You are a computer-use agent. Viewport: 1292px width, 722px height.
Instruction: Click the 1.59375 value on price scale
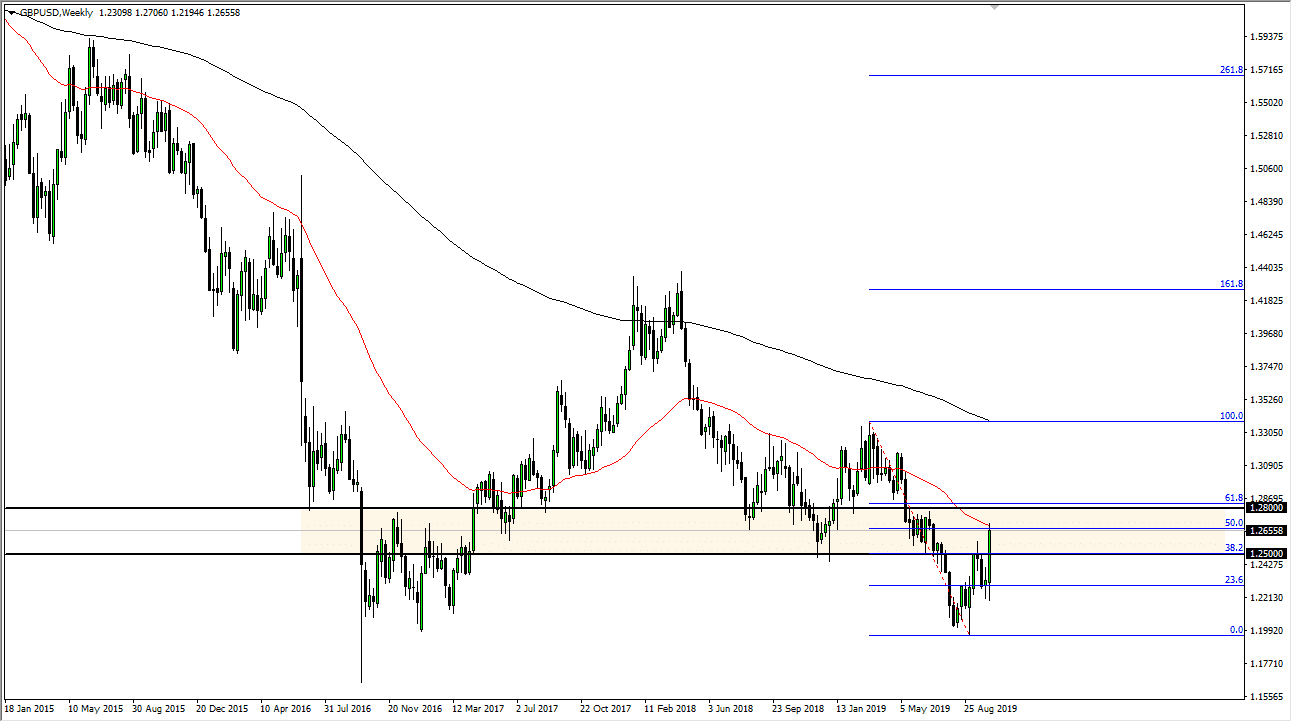pyautogui.click(x=1265, y=37)
